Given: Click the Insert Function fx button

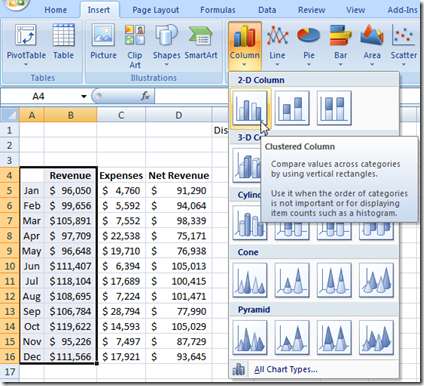Looking at the screenshot, I should click(x=145, y=97).
